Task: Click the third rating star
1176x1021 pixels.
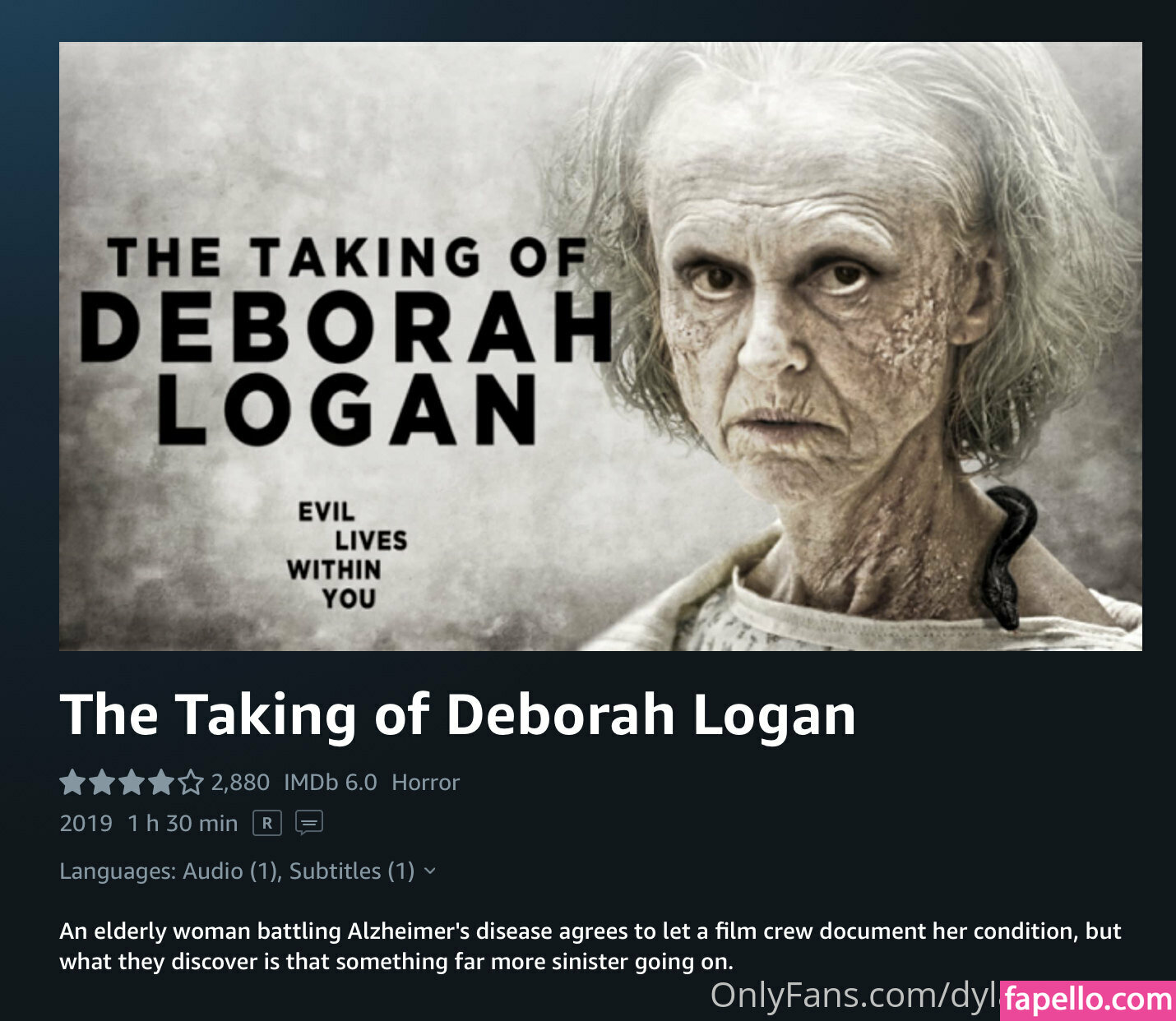Action: [x=132, y=783]
